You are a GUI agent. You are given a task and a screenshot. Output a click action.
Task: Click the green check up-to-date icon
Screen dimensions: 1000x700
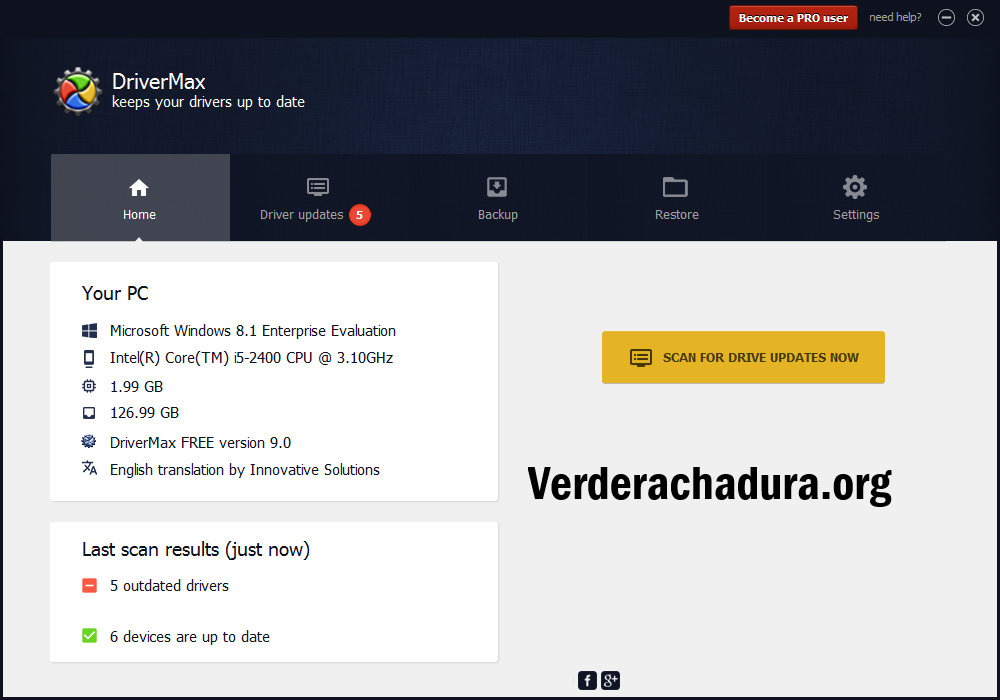coord(89,636)
